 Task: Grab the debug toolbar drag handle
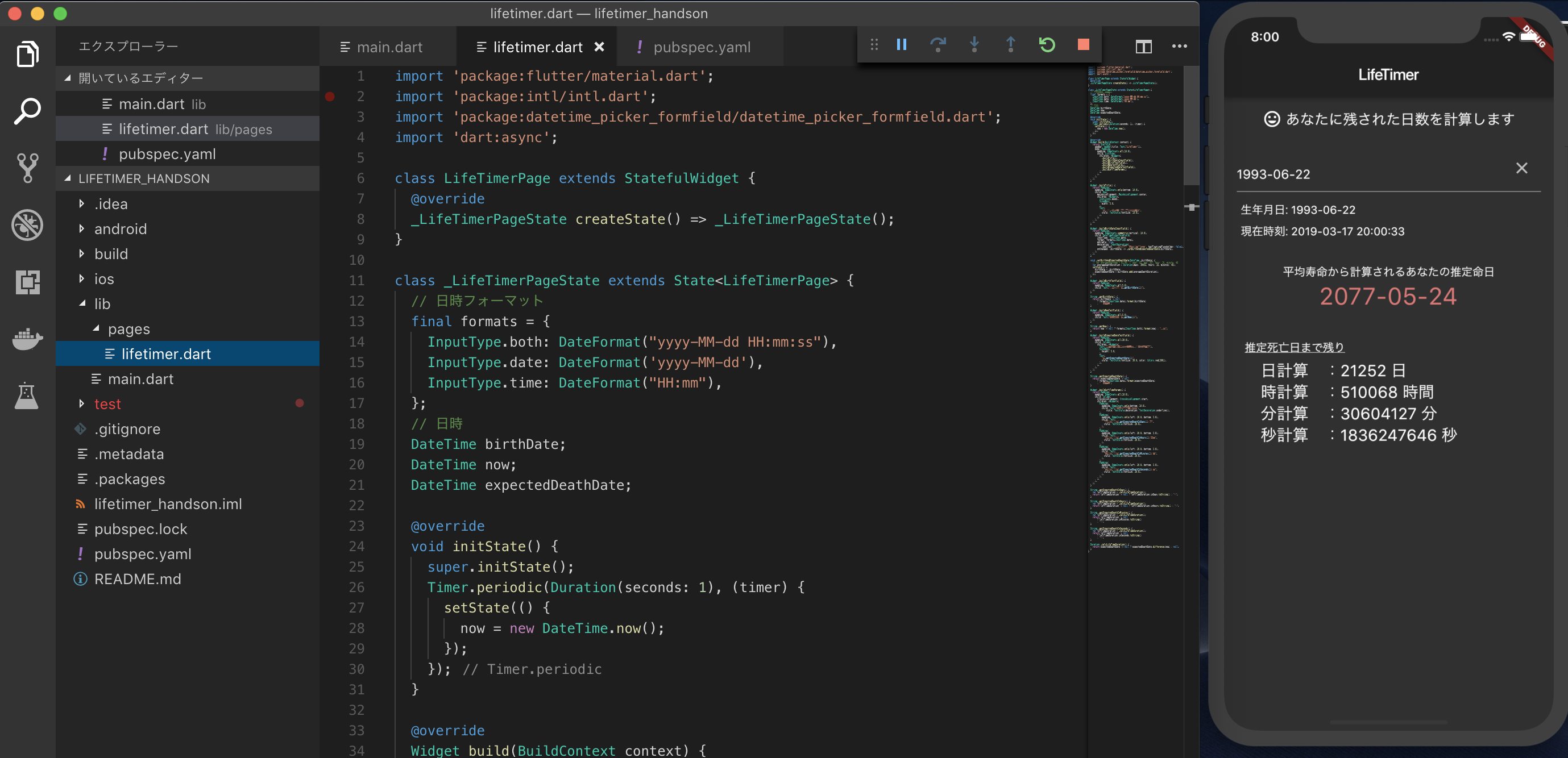(874, 45)
